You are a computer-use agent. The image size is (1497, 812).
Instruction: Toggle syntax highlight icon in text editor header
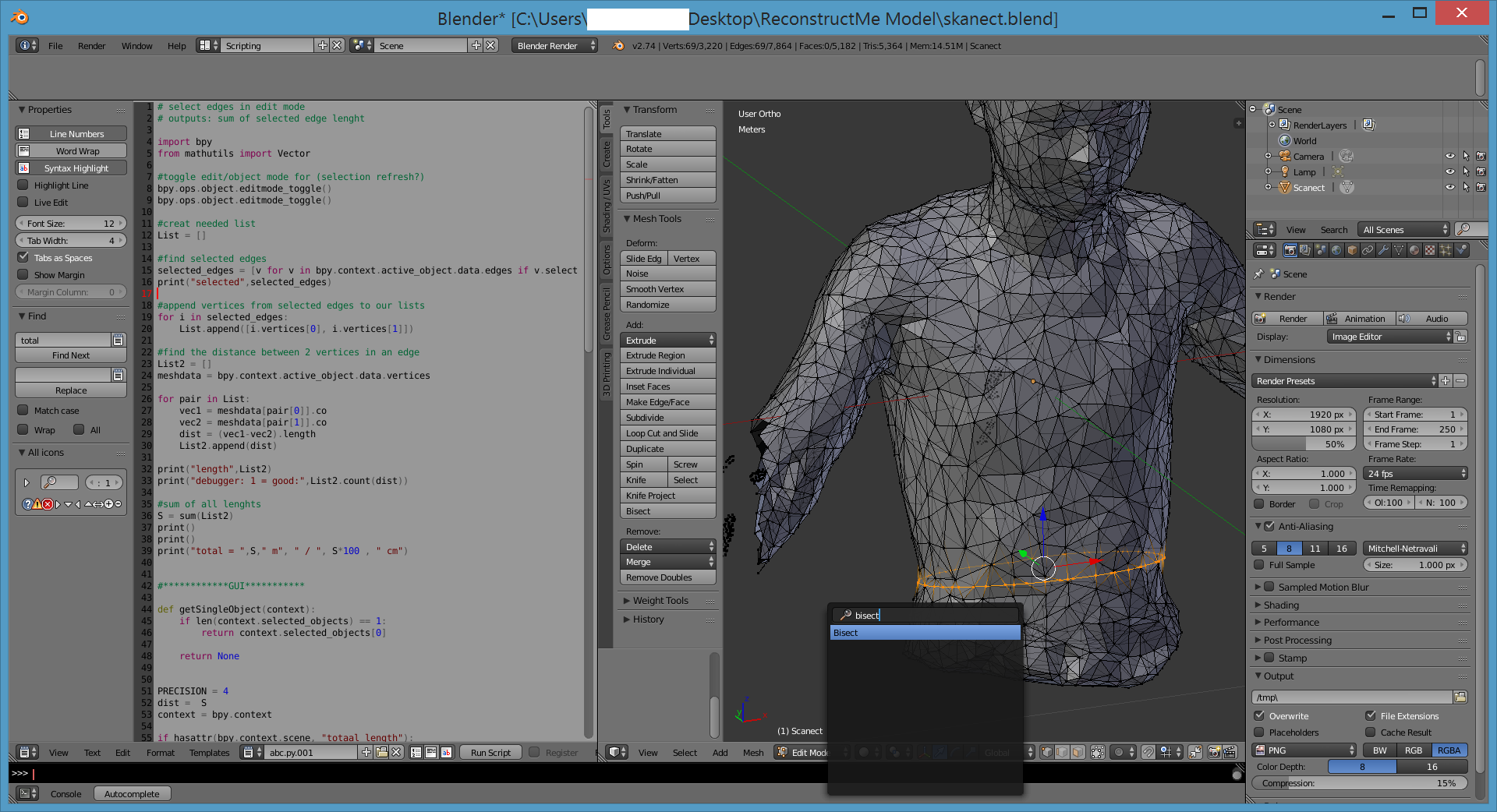point(446,752)
